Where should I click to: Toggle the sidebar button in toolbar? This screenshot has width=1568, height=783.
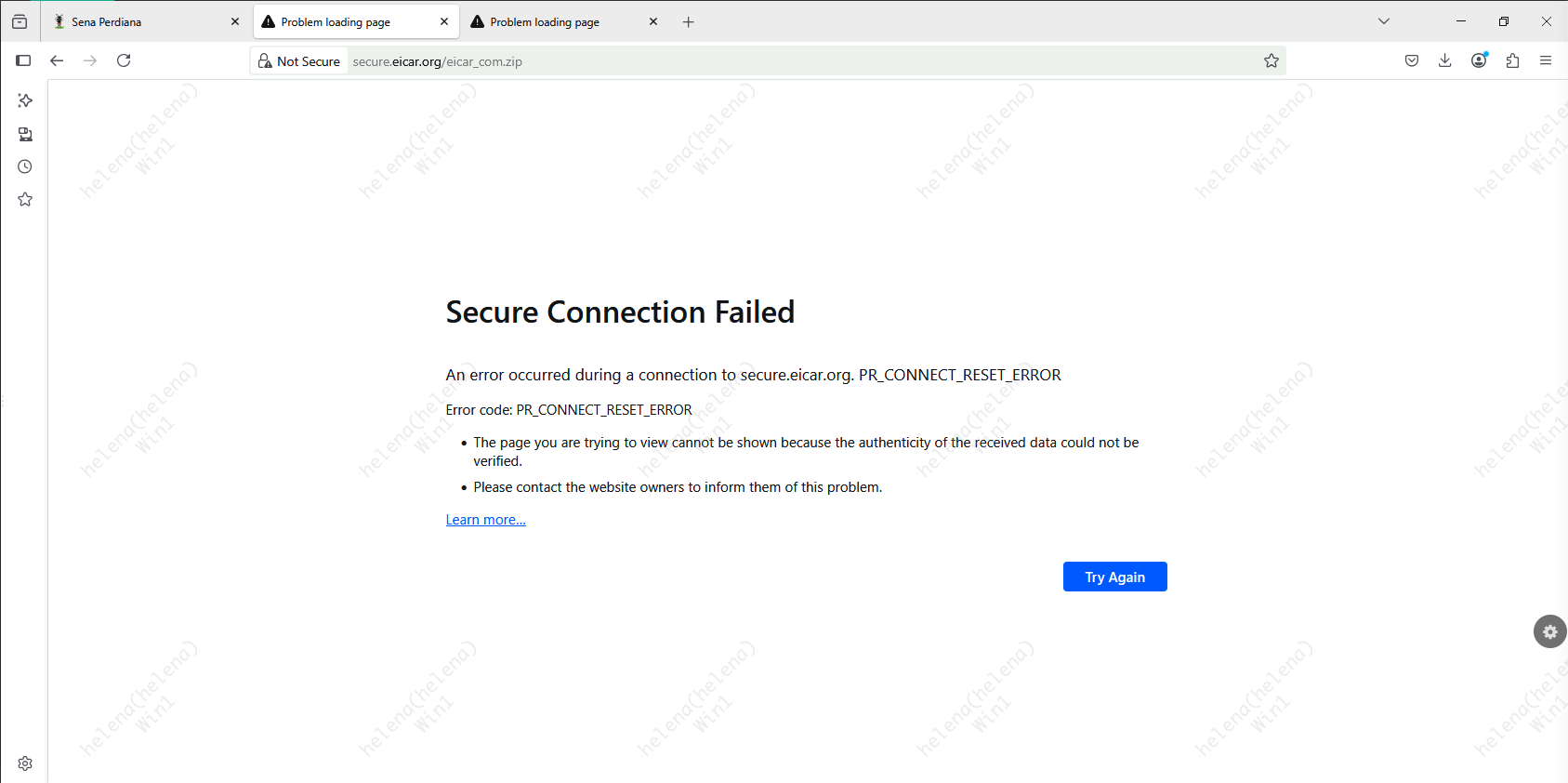24,60
